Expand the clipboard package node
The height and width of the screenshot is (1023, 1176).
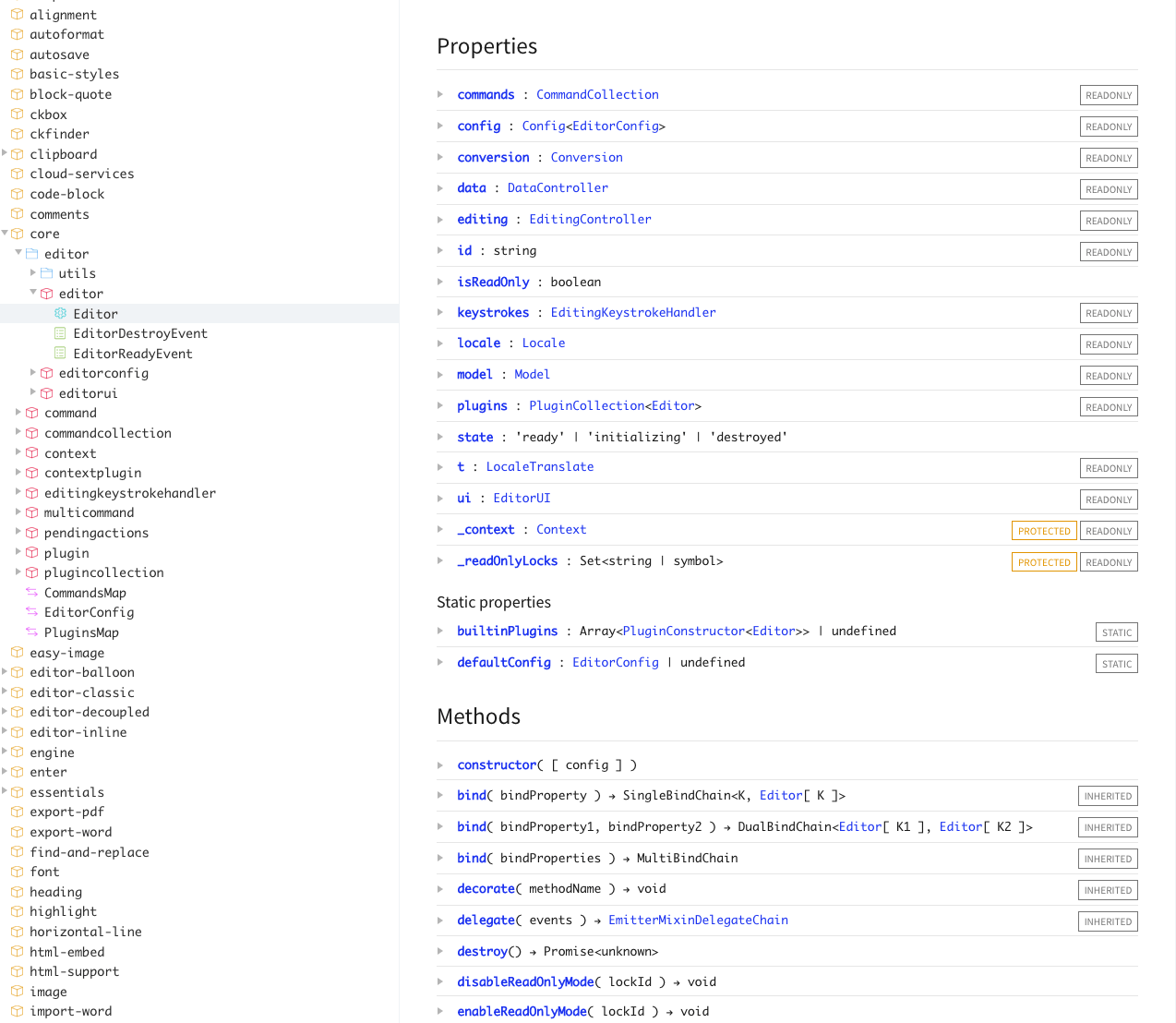(5, 153)
